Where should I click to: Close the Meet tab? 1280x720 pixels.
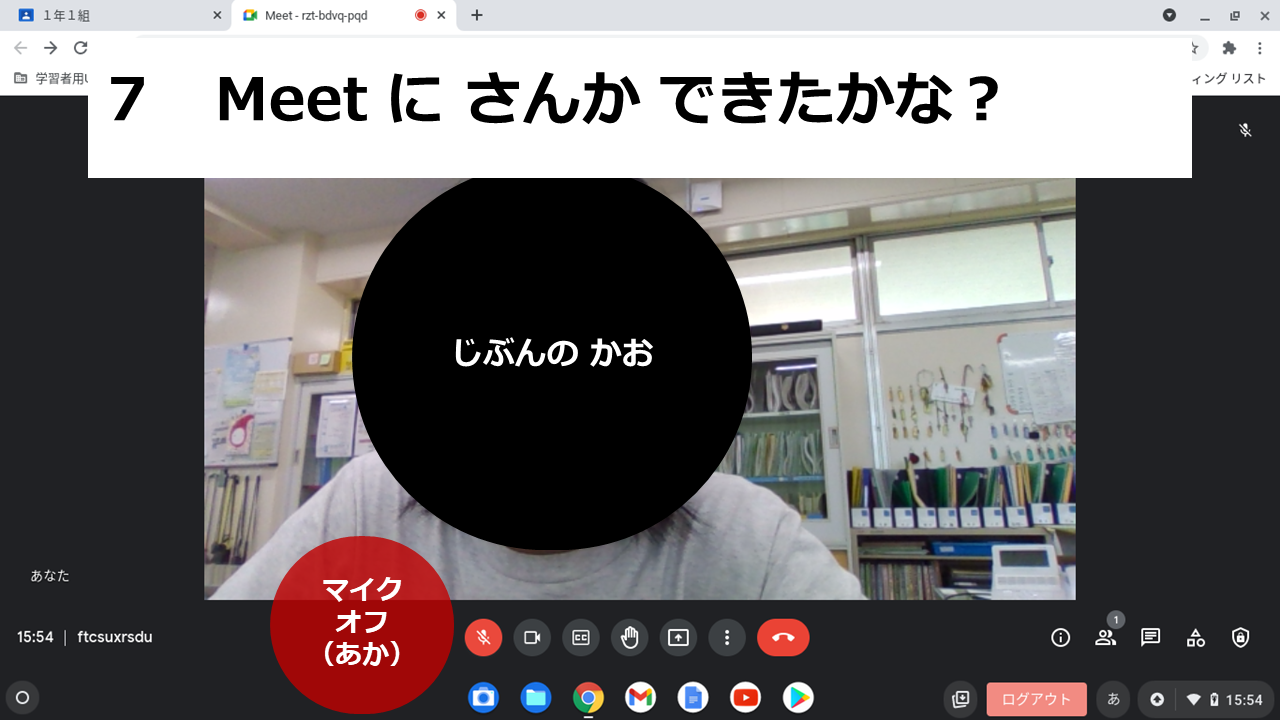pos(441,15)
